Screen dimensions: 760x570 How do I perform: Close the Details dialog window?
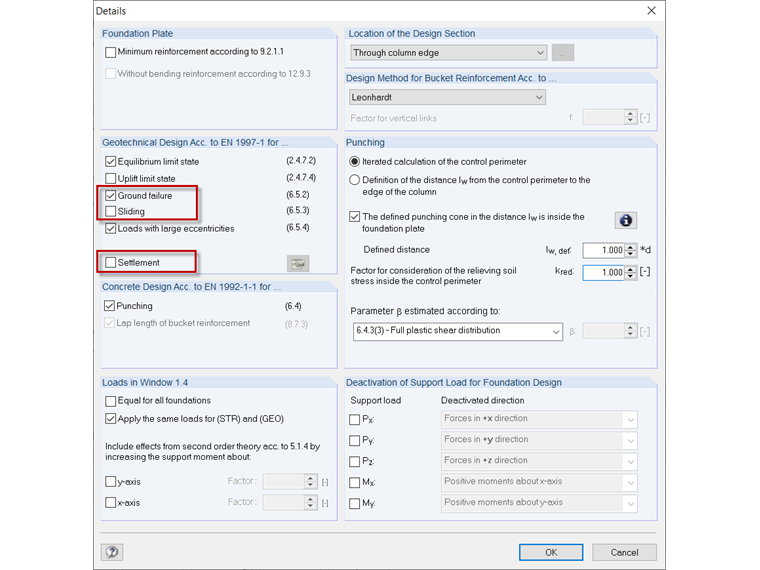click(652, 11)
